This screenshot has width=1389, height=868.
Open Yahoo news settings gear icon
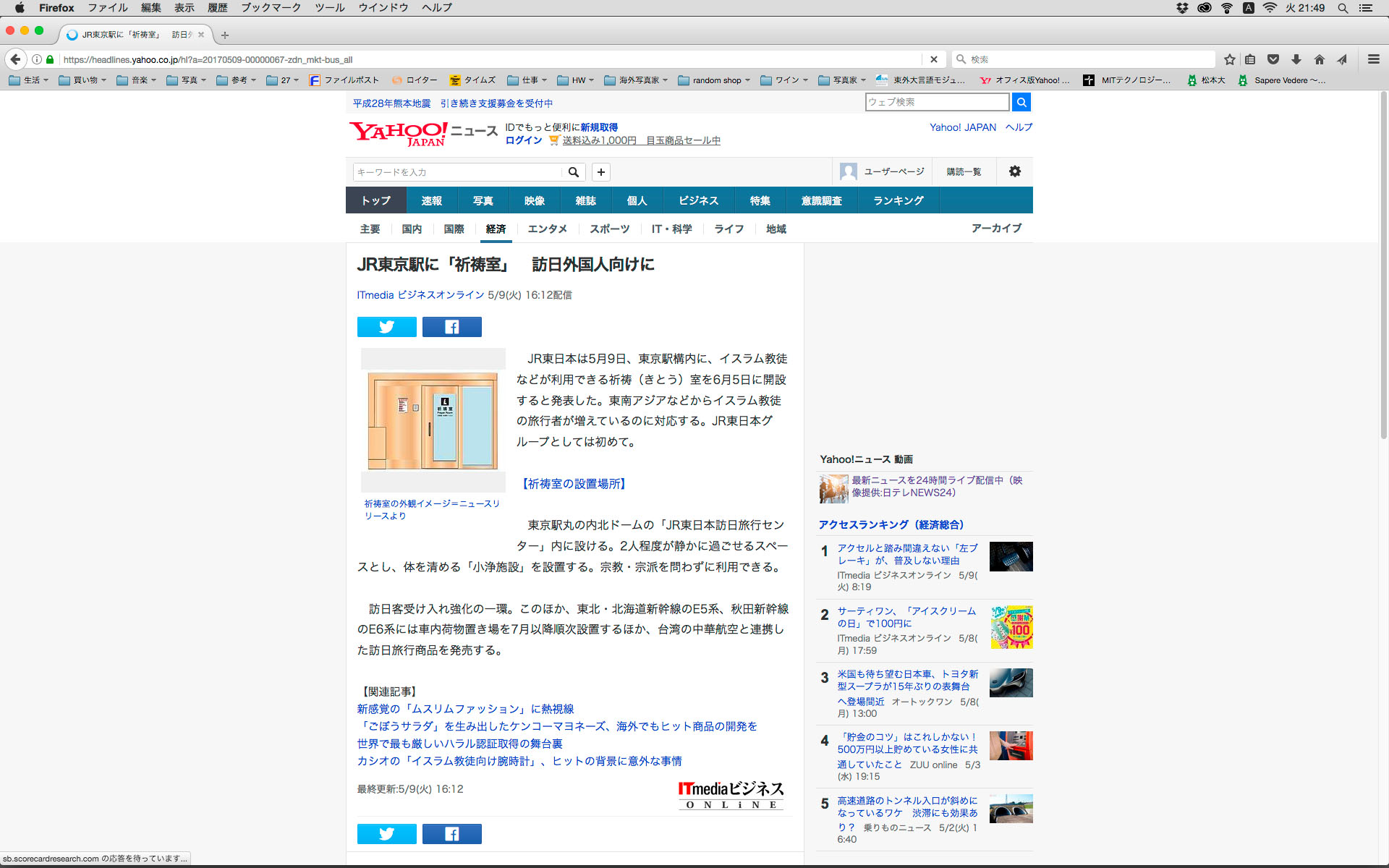click(x=1014, y=171)
